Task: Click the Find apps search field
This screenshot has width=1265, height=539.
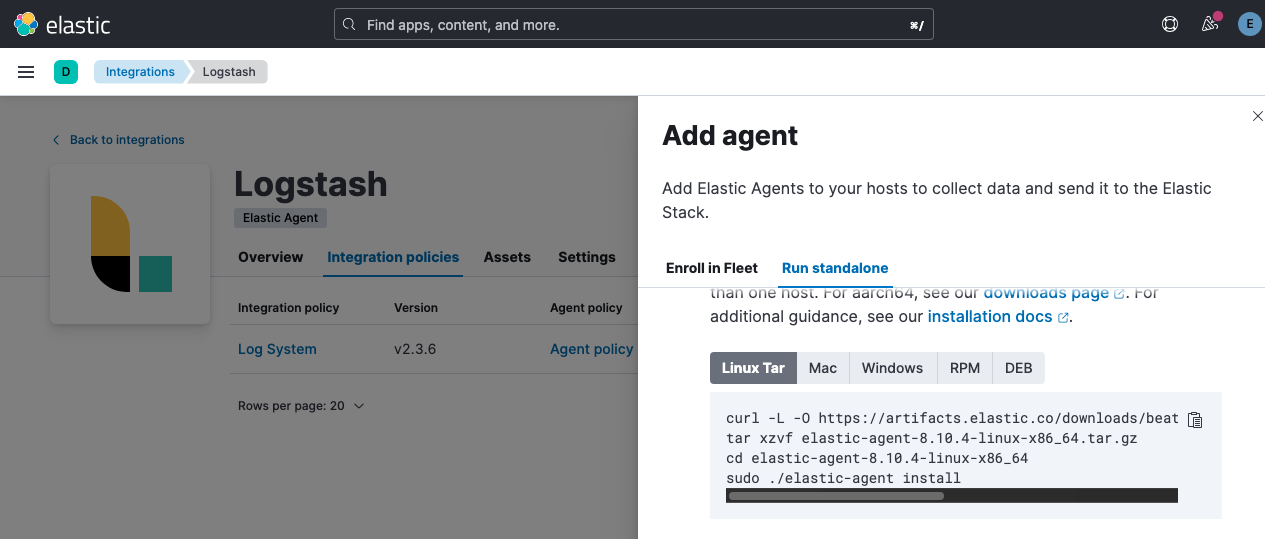Action: [633, 25]
